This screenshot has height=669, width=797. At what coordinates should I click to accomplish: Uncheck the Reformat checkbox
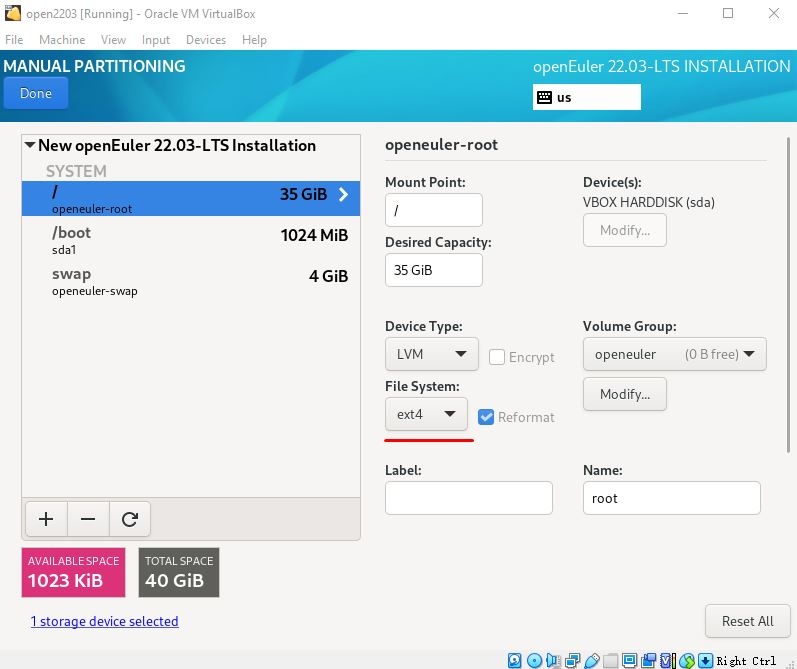486,417
